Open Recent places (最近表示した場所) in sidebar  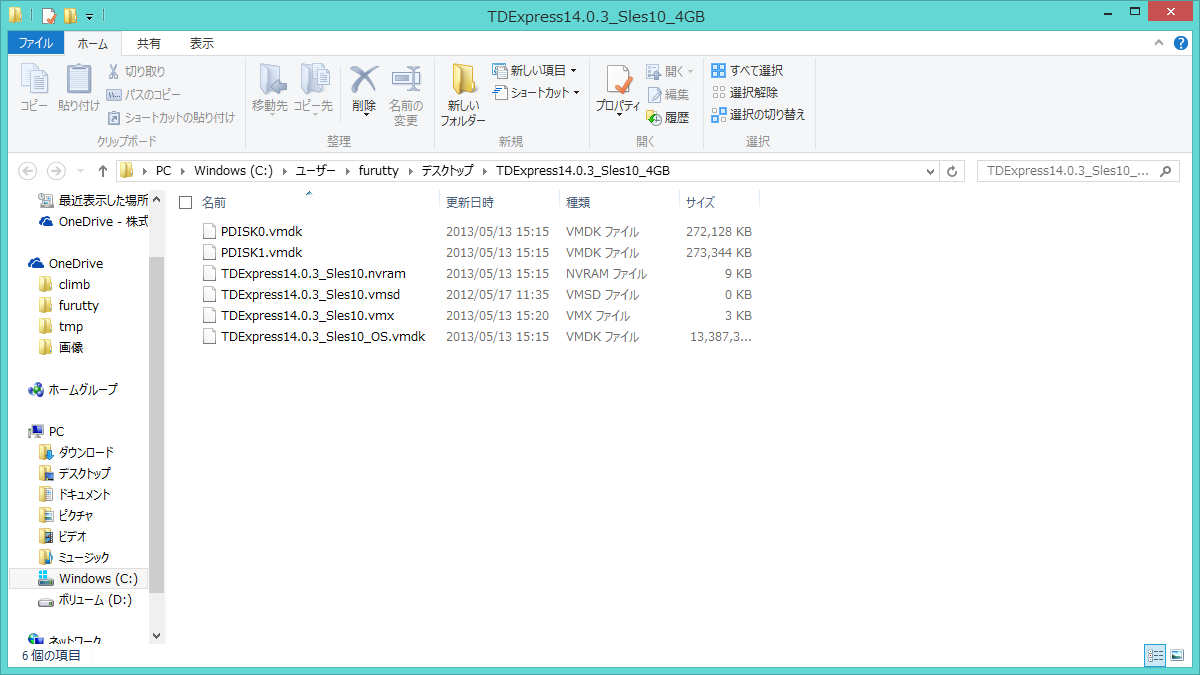[x=92, y=200]
